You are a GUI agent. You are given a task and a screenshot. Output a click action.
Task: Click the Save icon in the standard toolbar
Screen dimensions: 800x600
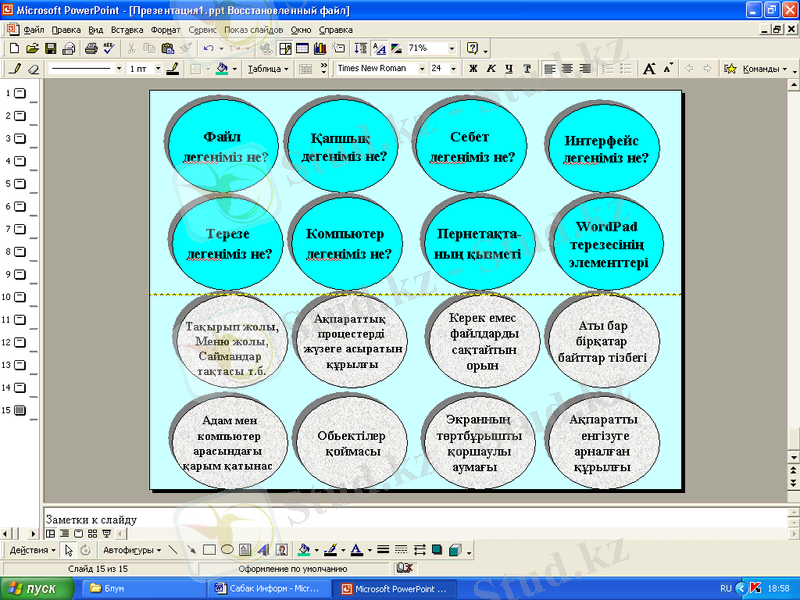click(50, 48)
